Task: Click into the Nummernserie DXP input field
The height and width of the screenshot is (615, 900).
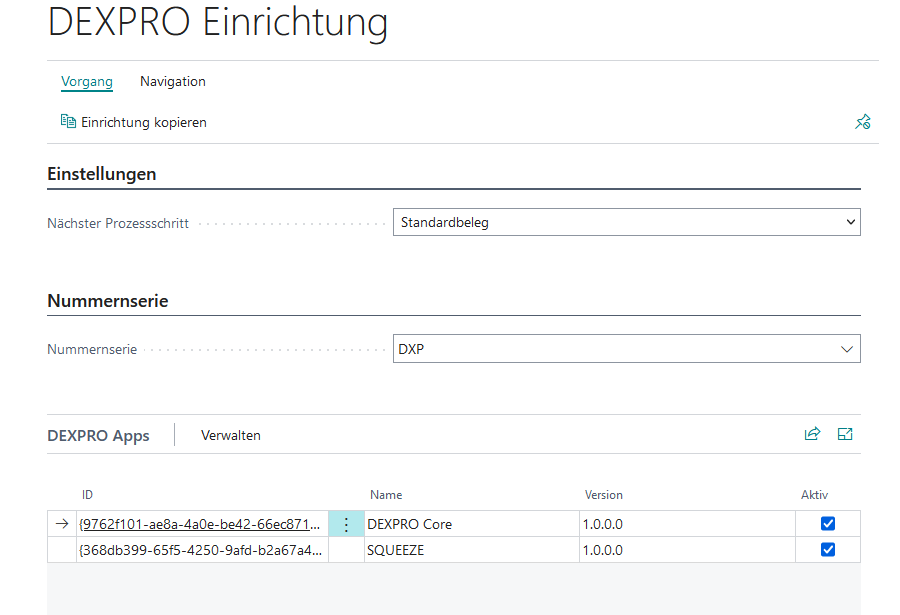Action: (x=610, y=349)
